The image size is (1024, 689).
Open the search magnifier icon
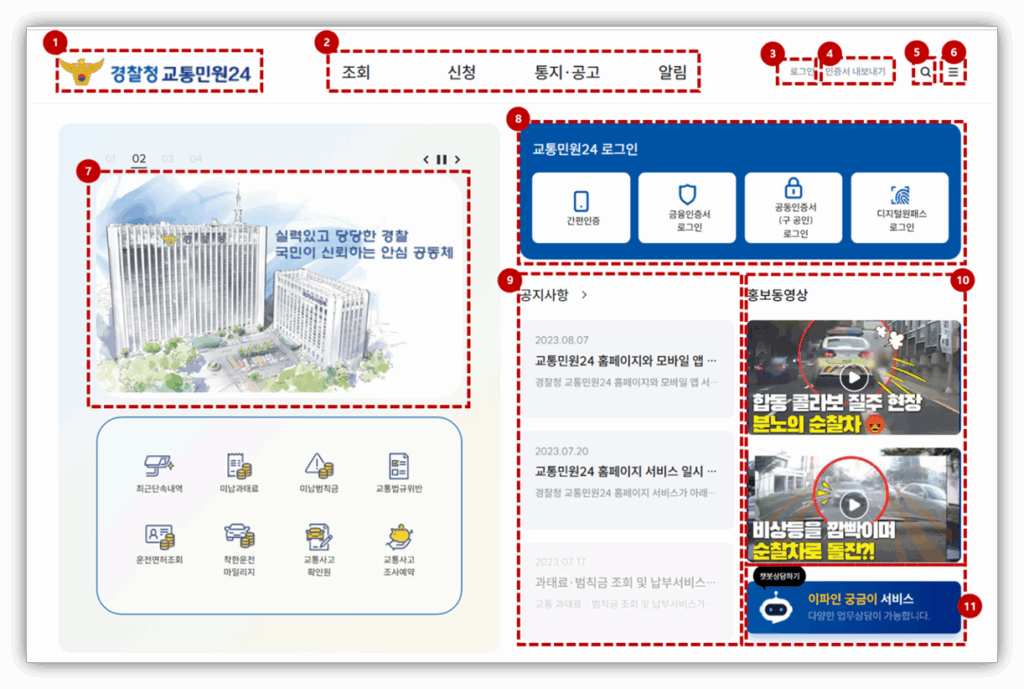pos(925,72)
